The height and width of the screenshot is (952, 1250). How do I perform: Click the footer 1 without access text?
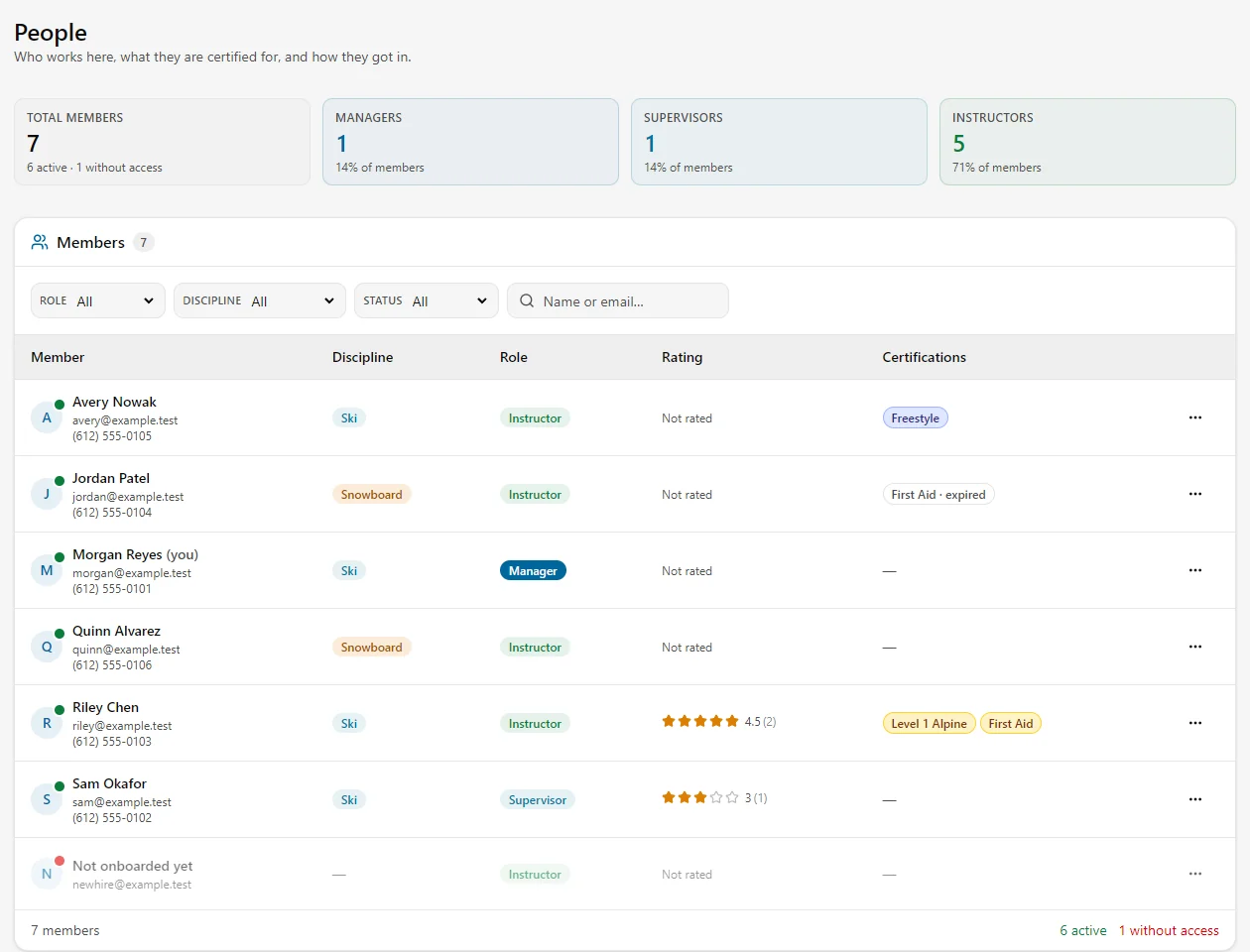click(x=1169, y=930)
